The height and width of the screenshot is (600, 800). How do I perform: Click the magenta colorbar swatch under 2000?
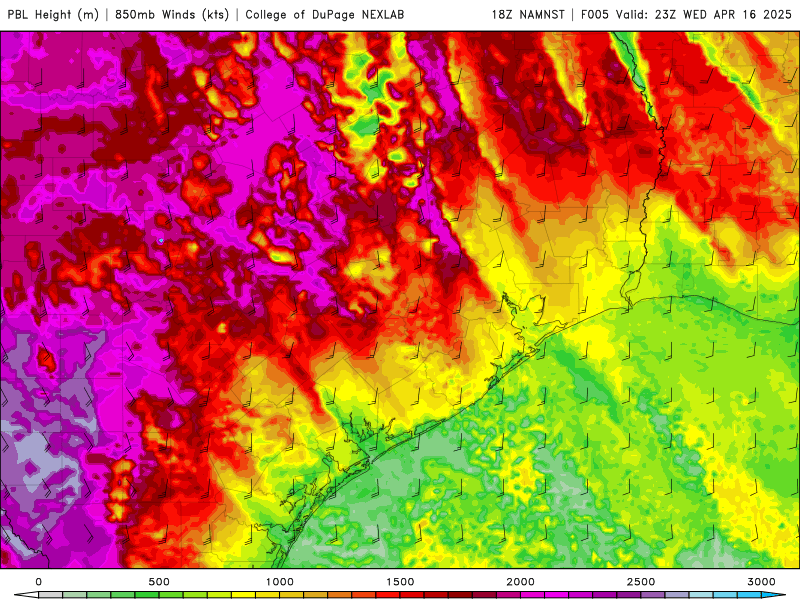tap(533, 595)
